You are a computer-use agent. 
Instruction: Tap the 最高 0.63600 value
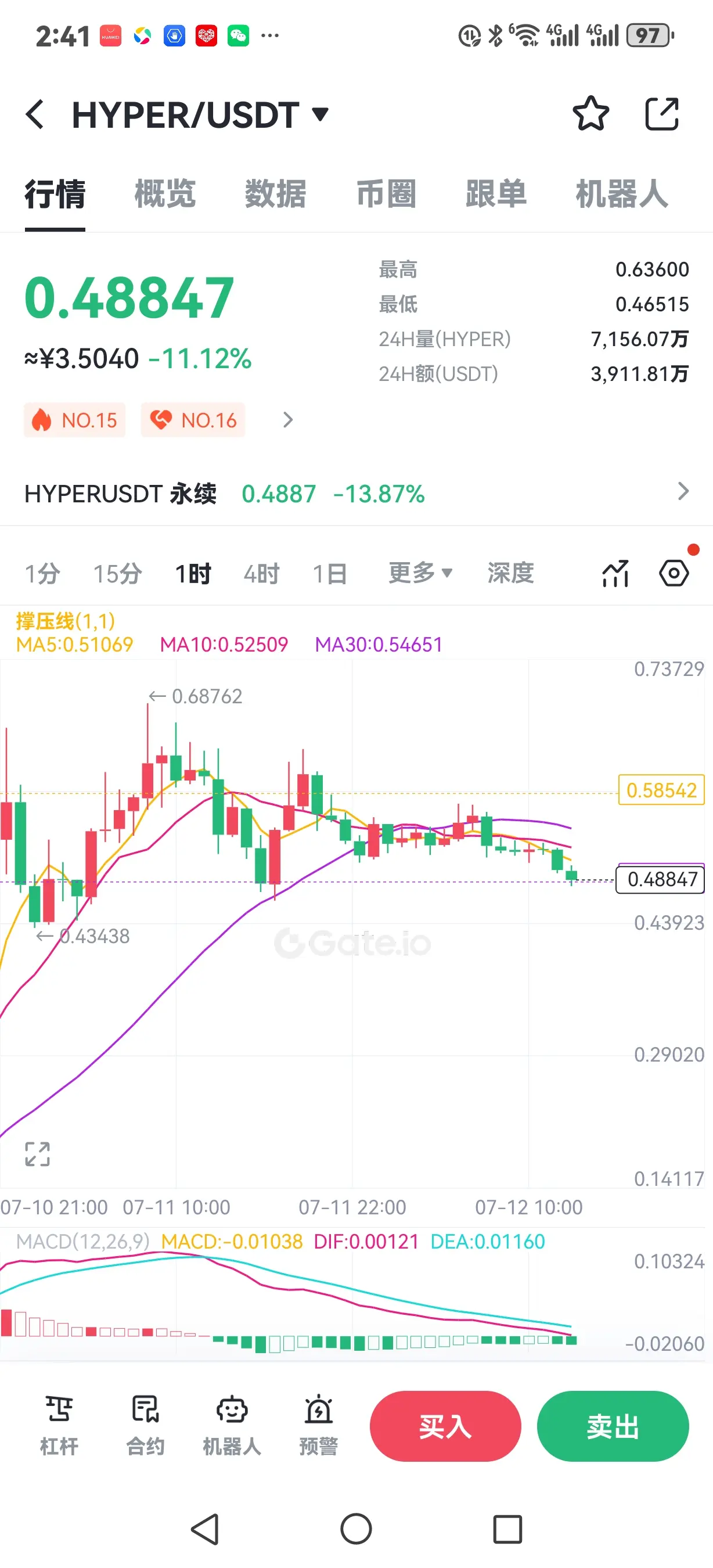(652, 269)
